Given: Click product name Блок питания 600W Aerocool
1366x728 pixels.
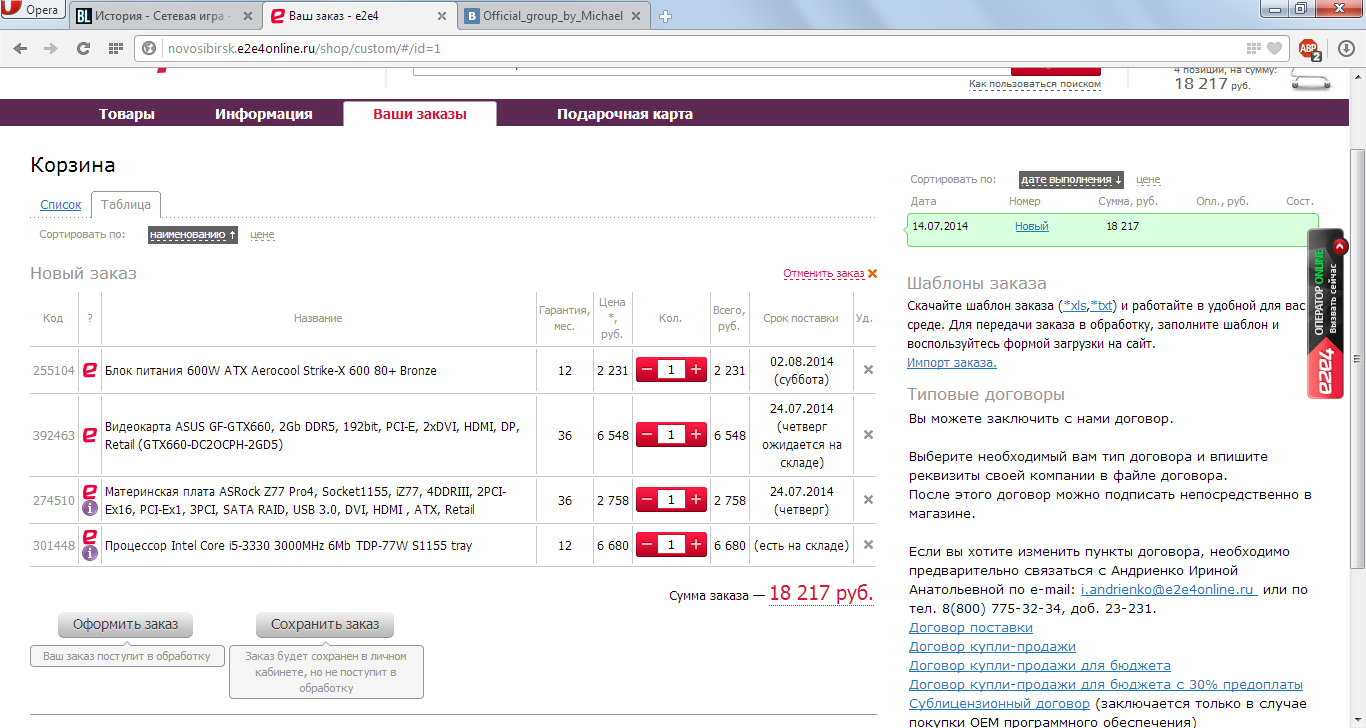Looking at the screenshot, I should point(271,371).
